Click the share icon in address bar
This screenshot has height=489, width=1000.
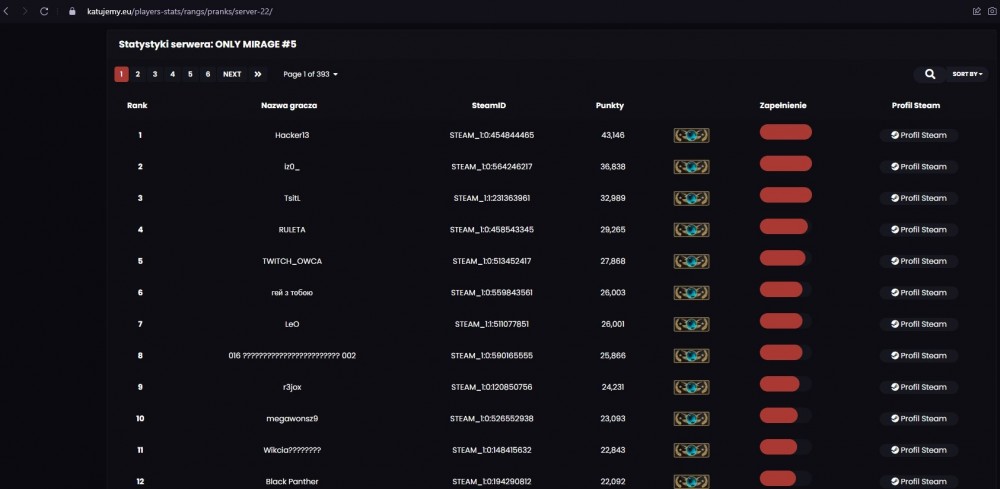pyautogui.click(x=976, y=11)
